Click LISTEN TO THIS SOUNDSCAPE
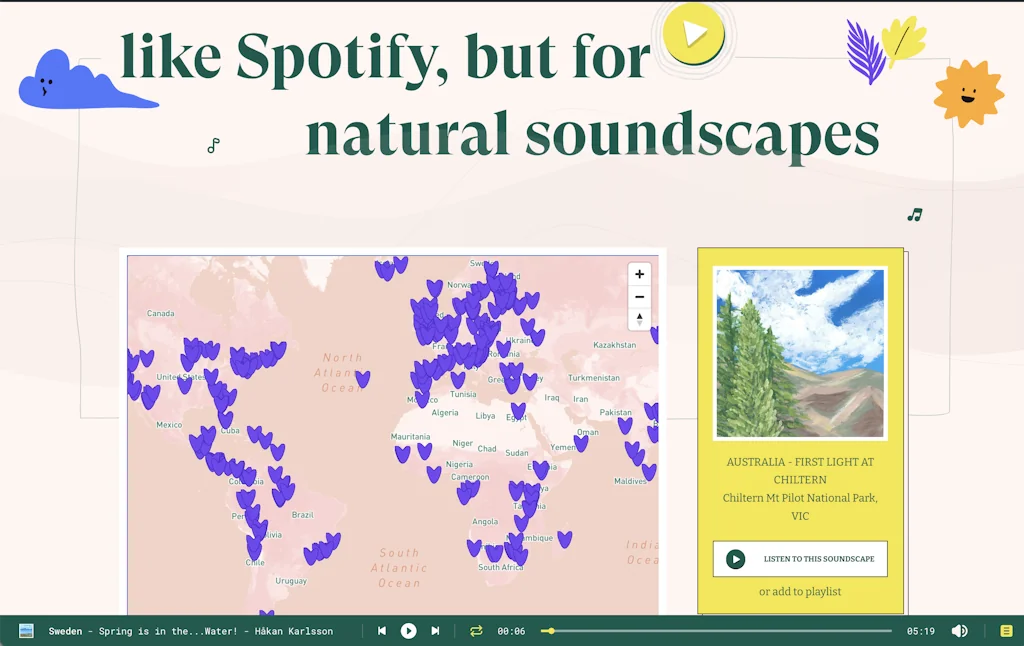The width and height of the screenshot is (1024, 646). pos(800,559)
